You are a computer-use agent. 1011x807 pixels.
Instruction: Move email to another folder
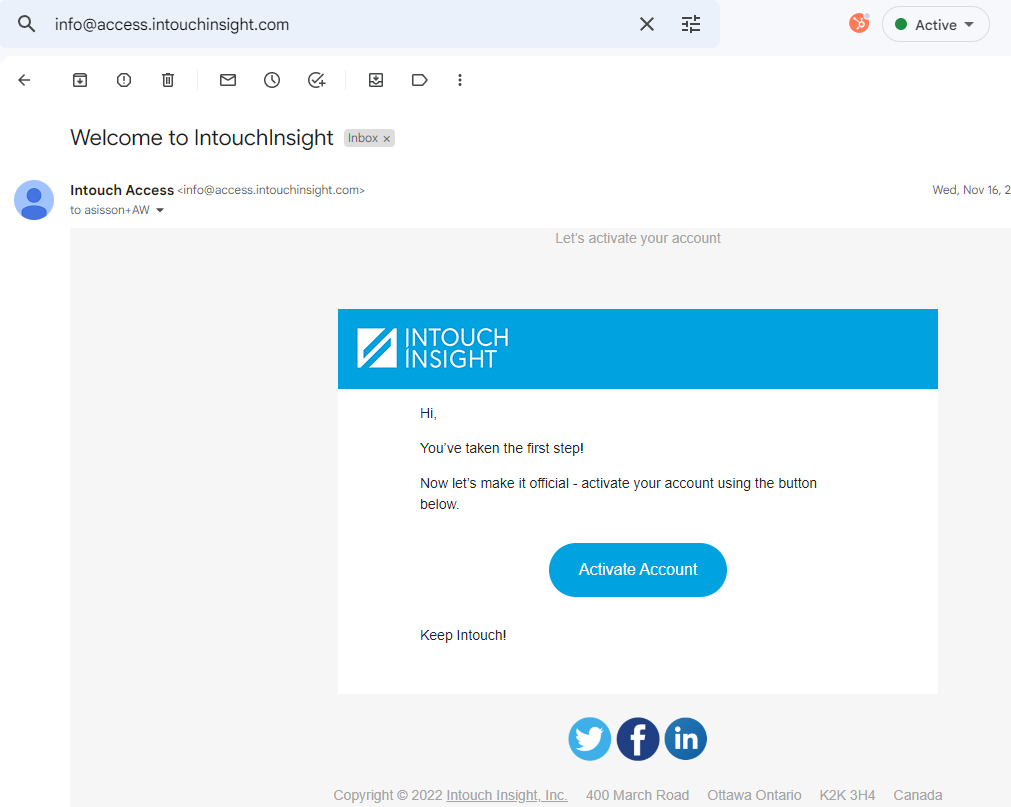[376, 80]
